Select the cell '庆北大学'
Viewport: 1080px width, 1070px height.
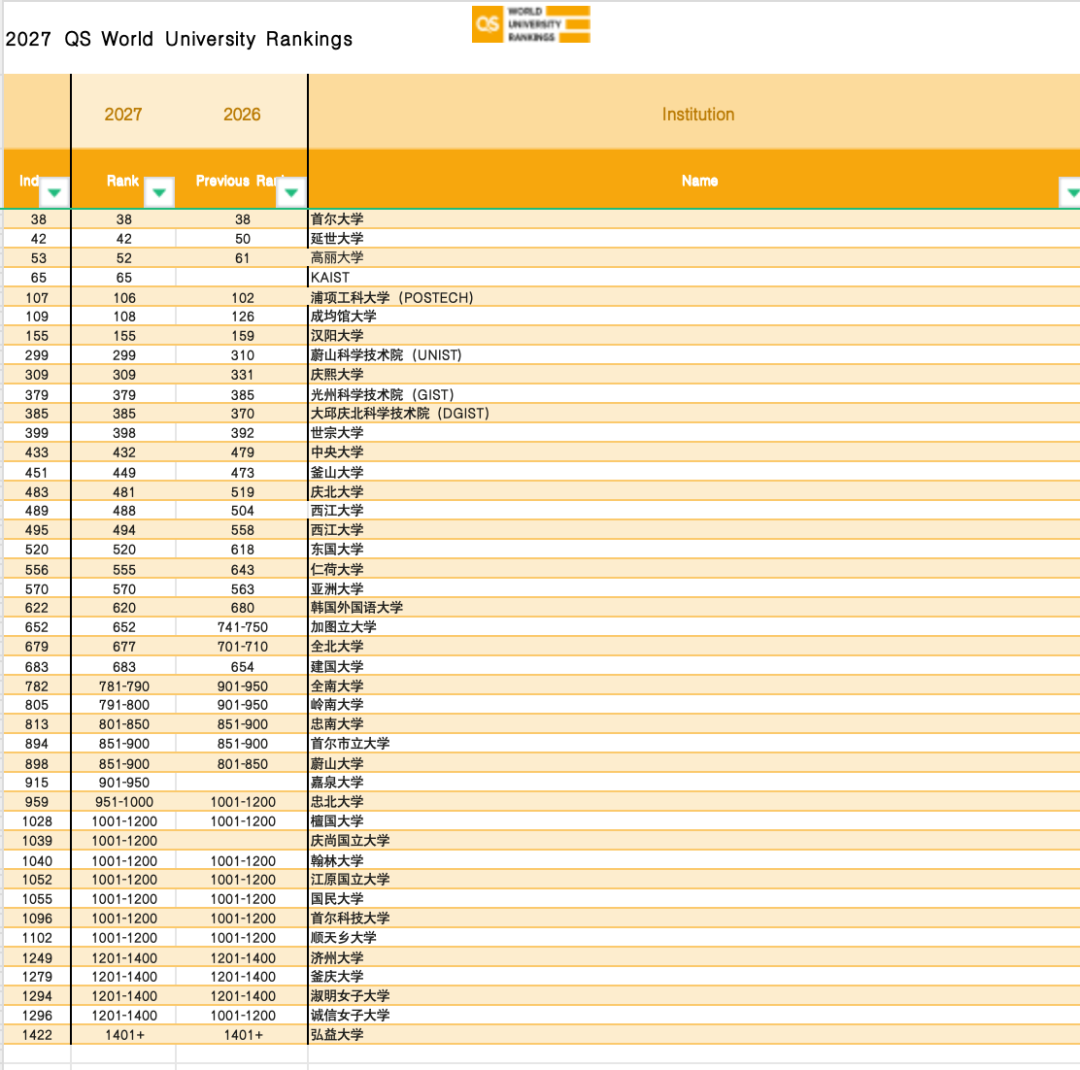coord(694,491)
